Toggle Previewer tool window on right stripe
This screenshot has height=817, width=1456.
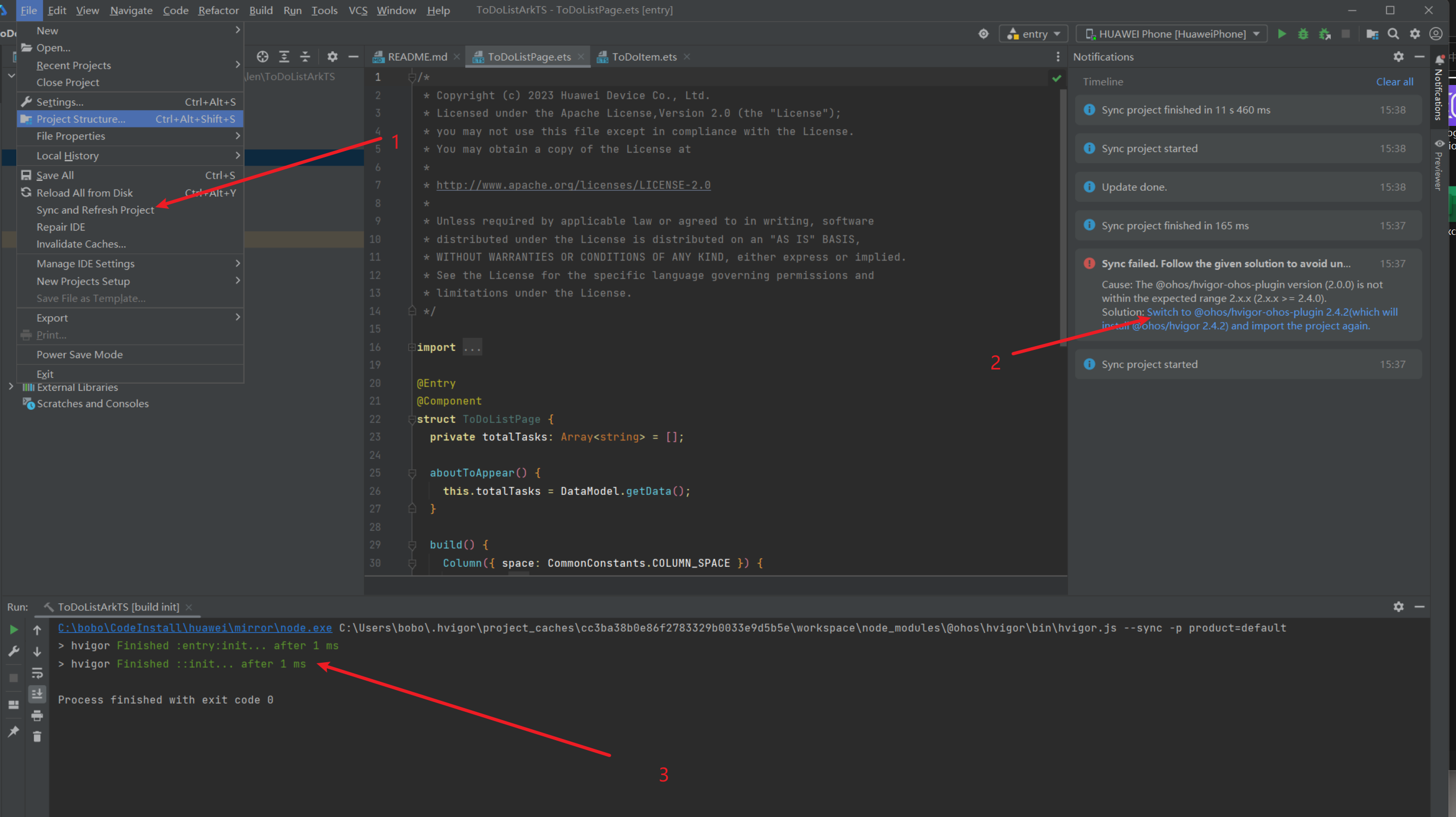(x=1440, y=165)
